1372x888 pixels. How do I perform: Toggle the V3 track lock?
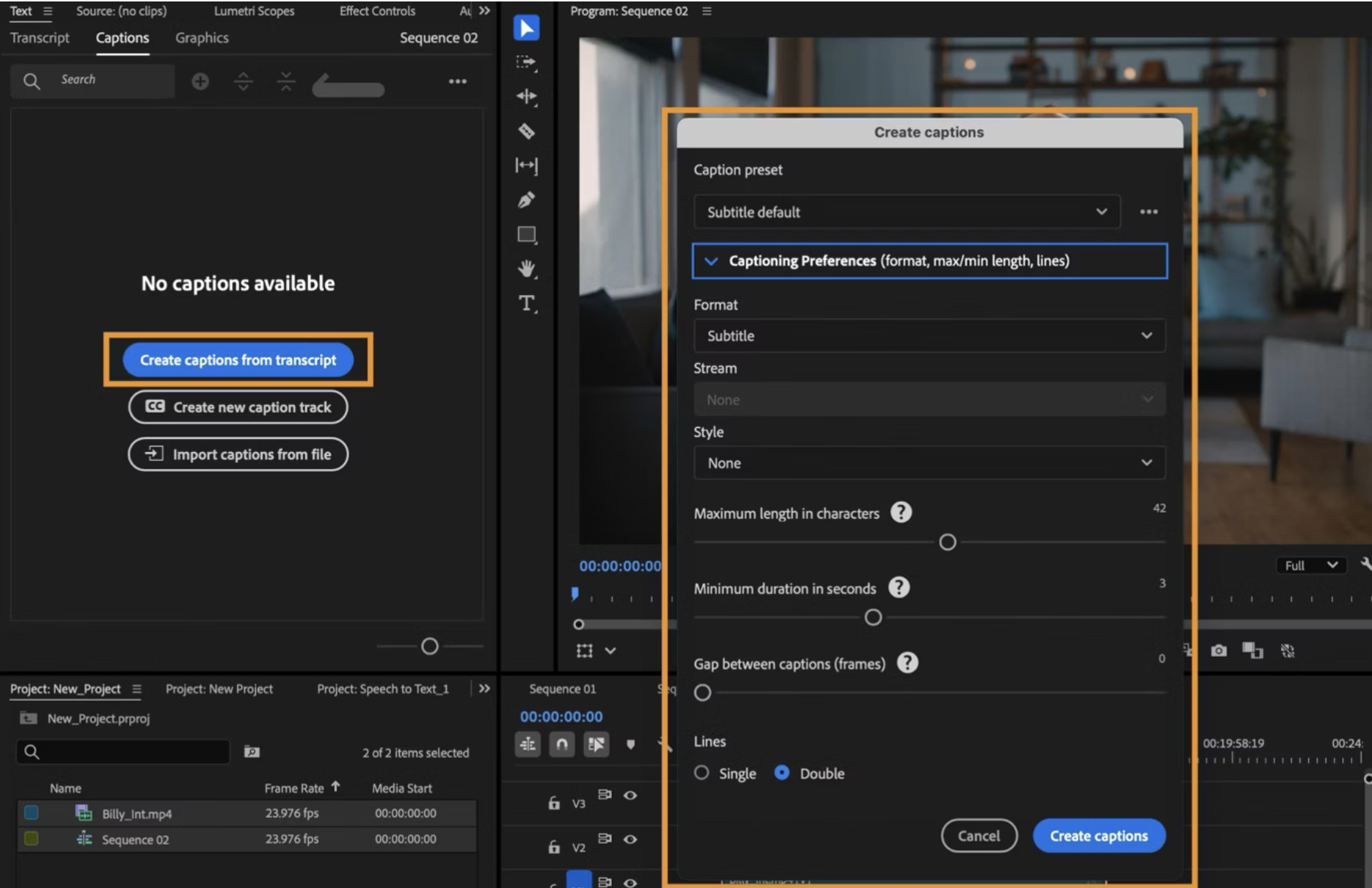click(x=554, y=803)
